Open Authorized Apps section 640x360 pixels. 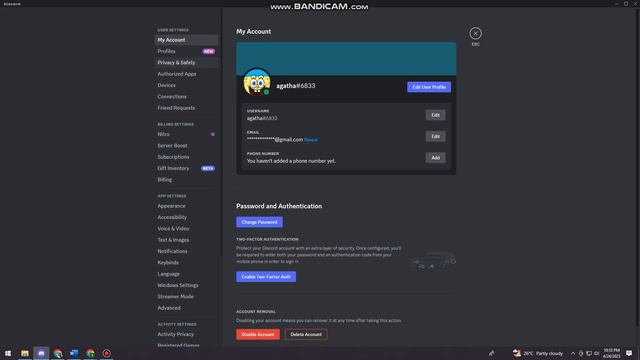point(186,74)
